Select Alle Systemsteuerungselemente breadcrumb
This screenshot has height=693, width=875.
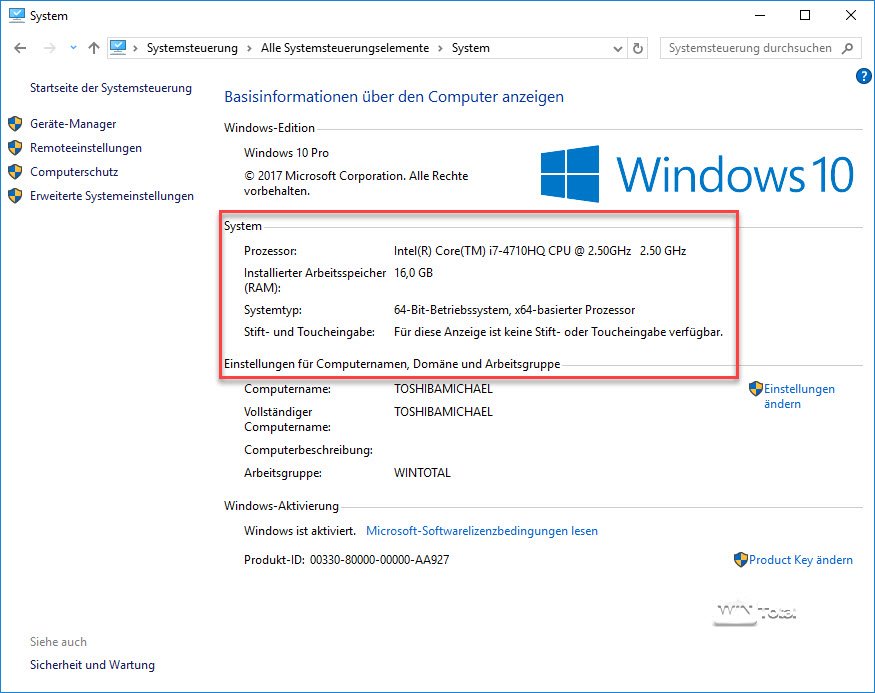pos(345,49)
